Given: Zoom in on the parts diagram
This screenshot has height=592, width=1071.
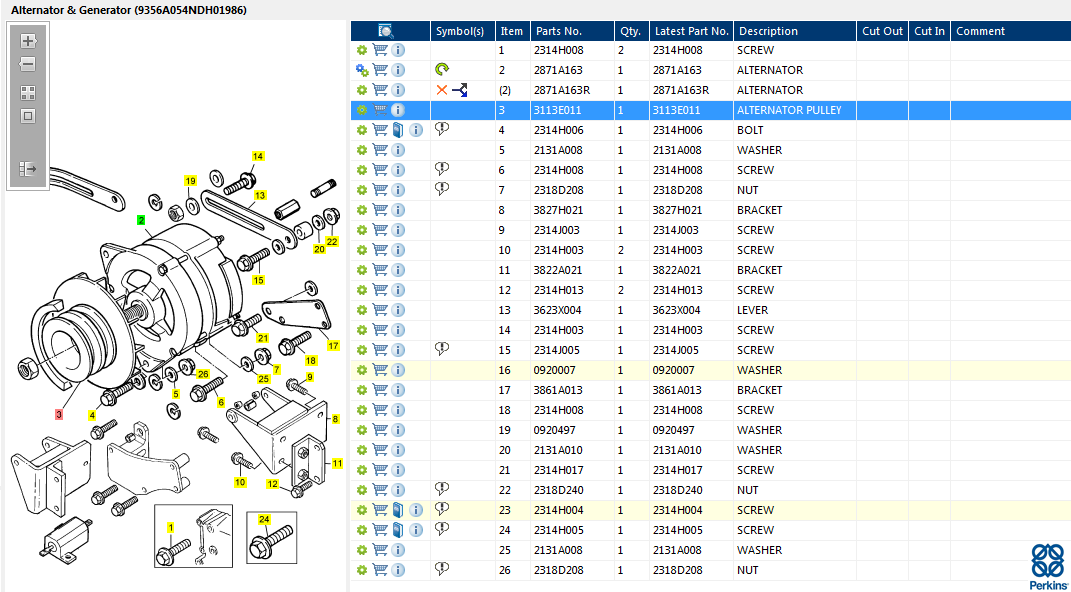Looking at the screenshot, I should point(28,41).
